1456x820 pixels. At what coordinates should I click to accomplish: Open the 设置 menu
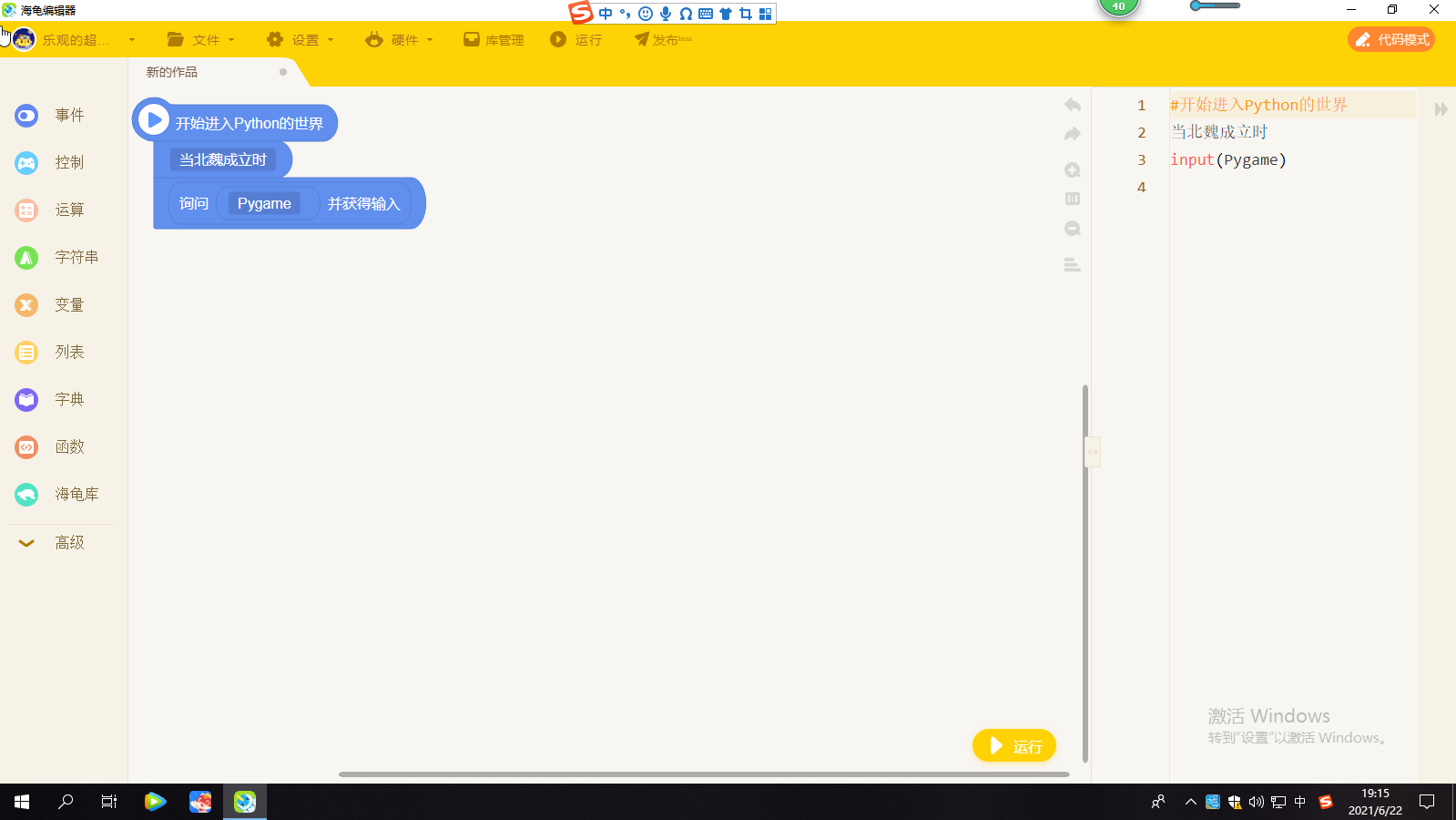(300, 40)
